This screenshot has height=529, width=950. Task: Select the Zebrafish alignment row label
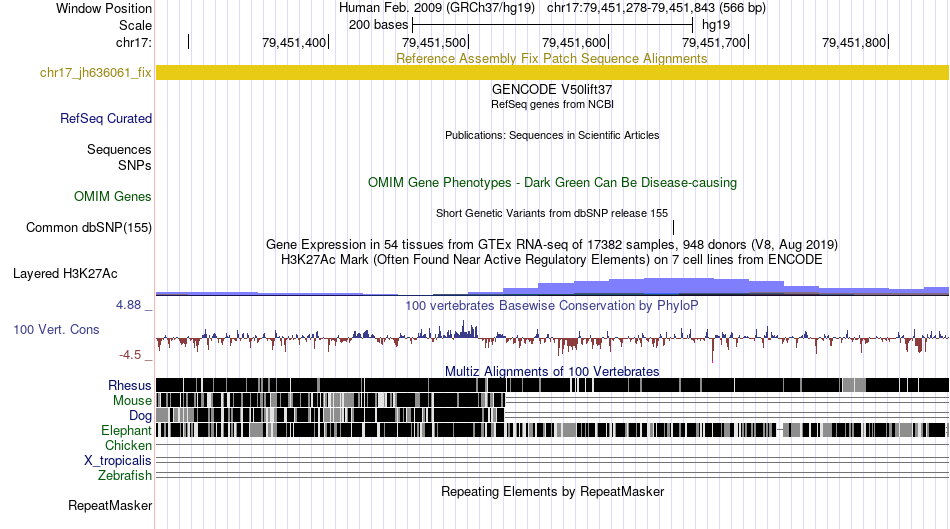tap(125, 475)
